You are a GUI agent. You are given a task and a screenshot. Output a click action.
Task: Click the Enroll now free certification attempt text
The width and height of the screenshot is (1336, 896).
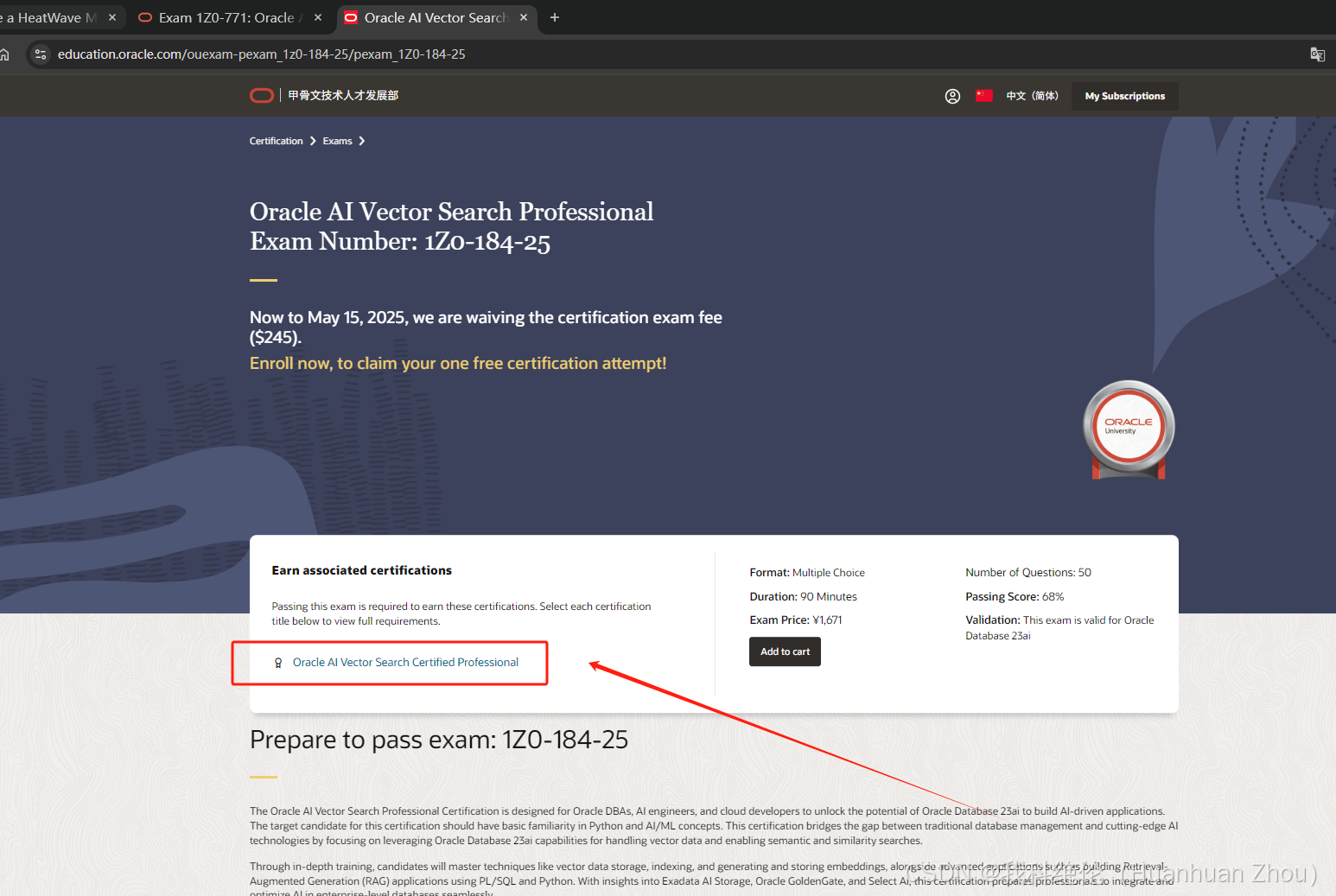[x=458, y=364]
